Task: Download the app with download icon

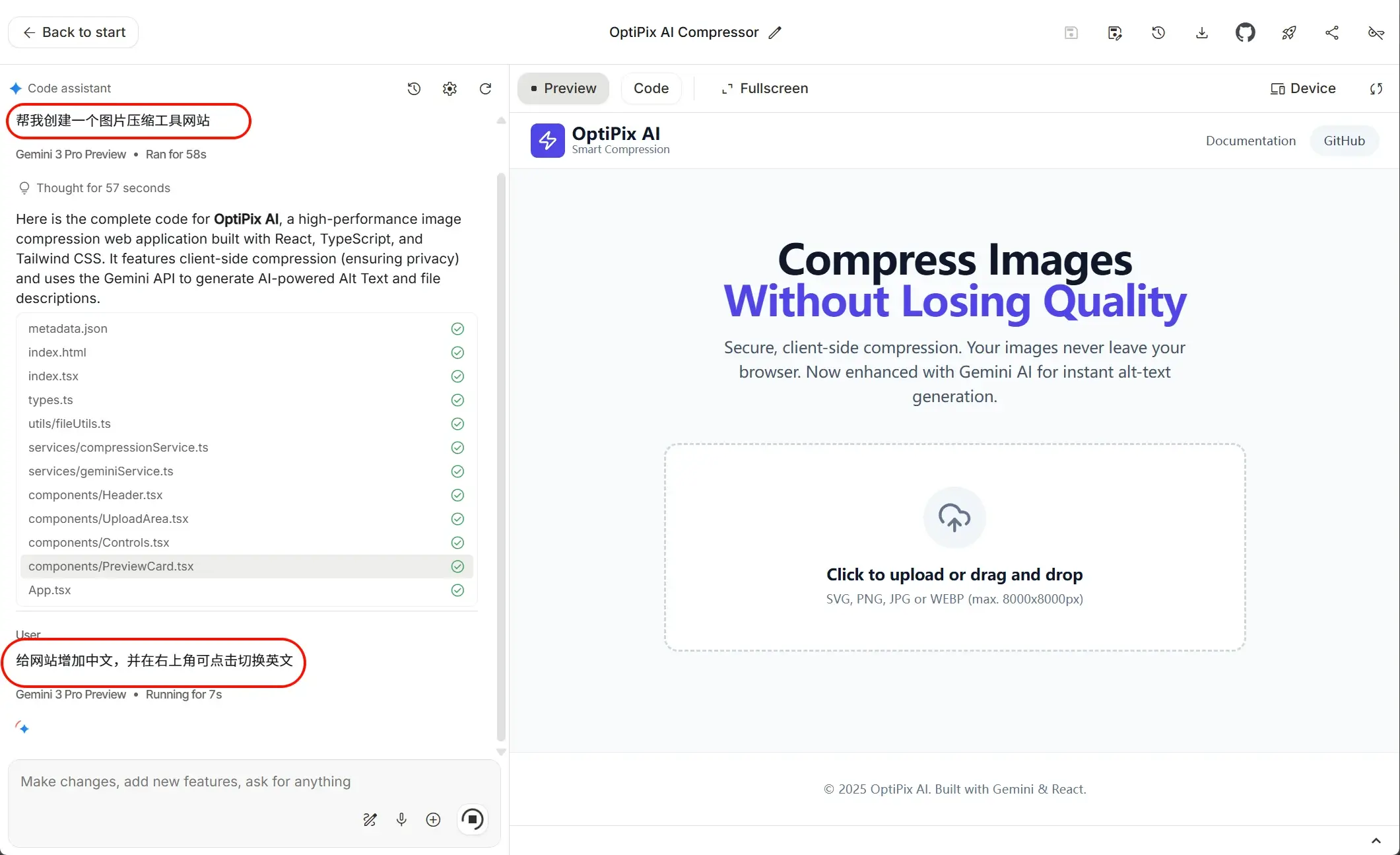Action: tap(1201, 32)
